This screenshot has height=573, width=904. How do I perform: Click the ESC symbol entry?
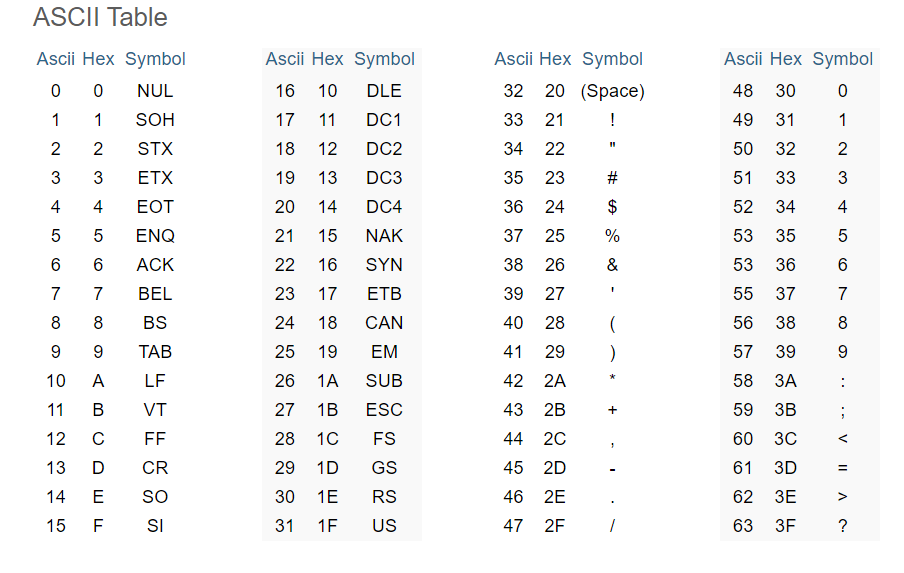384,410
